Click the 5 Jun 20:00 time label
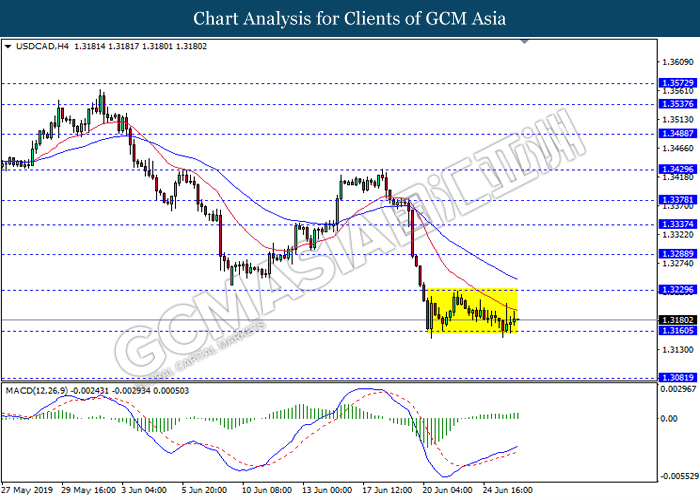Image resolution: width=700 pixels, height=500 pixels. (x=204, y=490)
